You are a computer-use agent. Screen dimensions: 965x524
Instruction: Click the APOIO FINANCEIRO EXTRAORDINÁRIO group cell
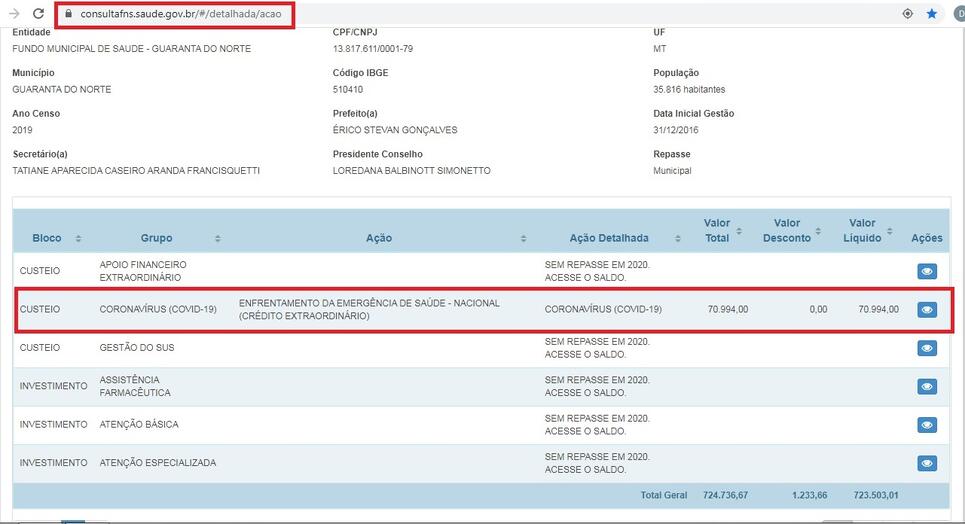tap(143, 271)
